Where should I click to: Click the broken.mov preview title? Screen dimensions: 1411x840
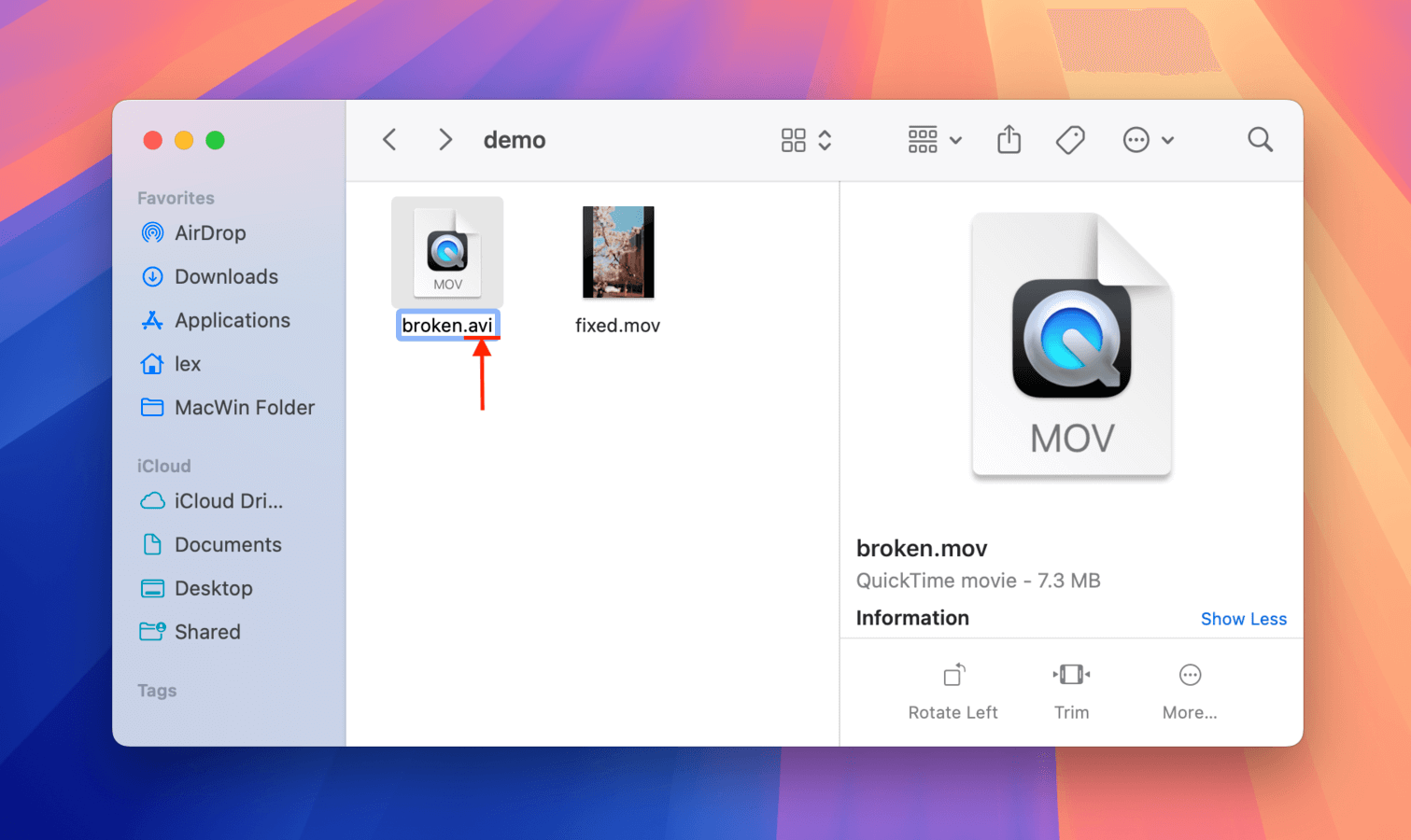[922, 548]
